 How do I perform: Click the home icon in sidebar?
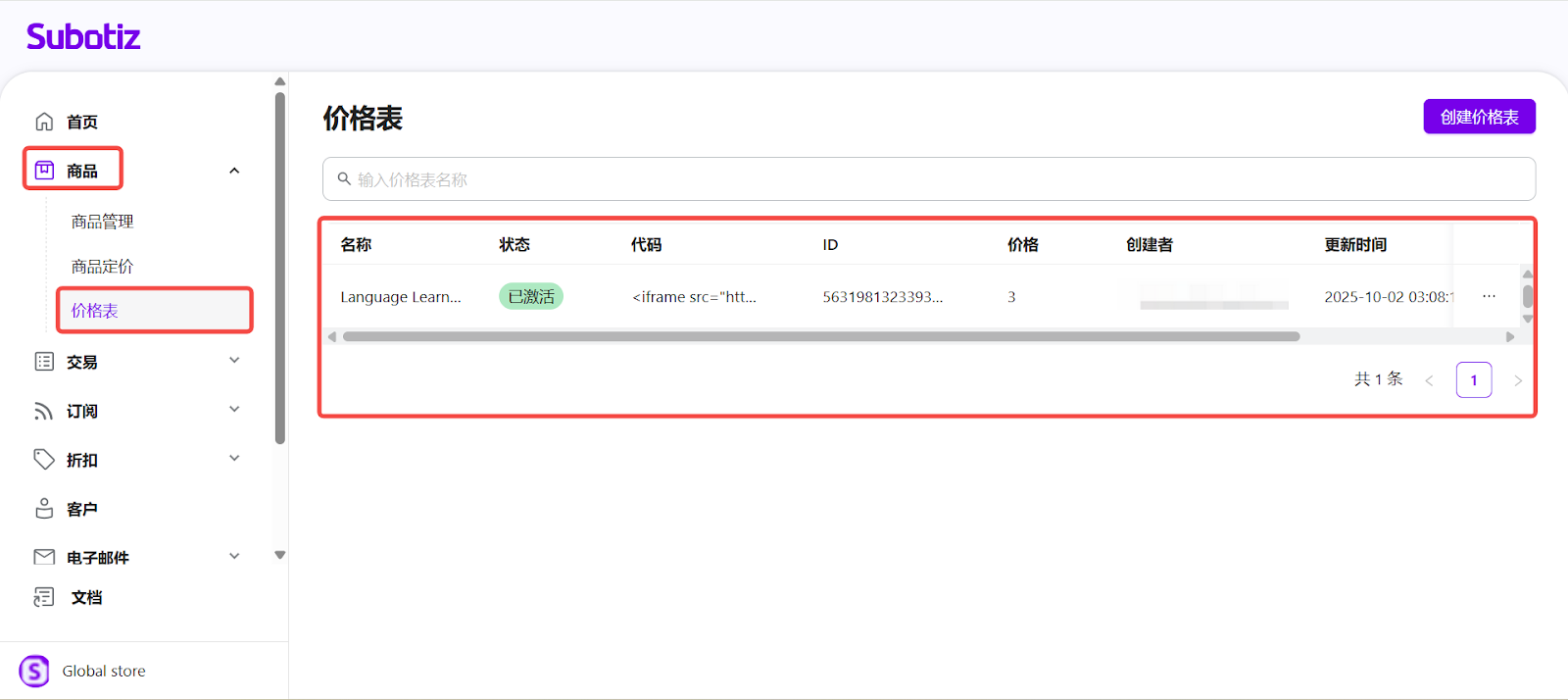pyautogui.click(x=44, y=122)
